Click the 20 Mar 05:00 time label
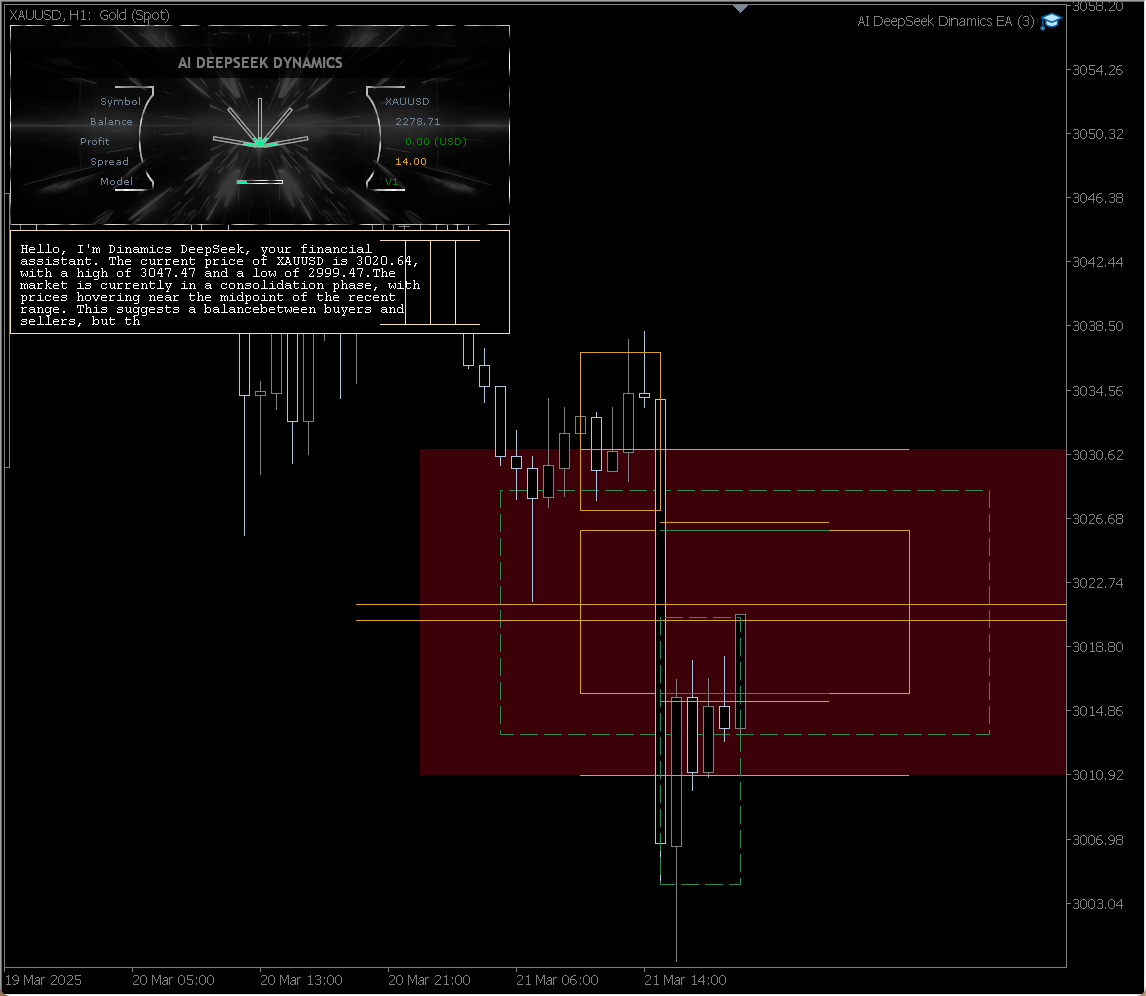Viewport: 1146px width, 996px height. 173,980
